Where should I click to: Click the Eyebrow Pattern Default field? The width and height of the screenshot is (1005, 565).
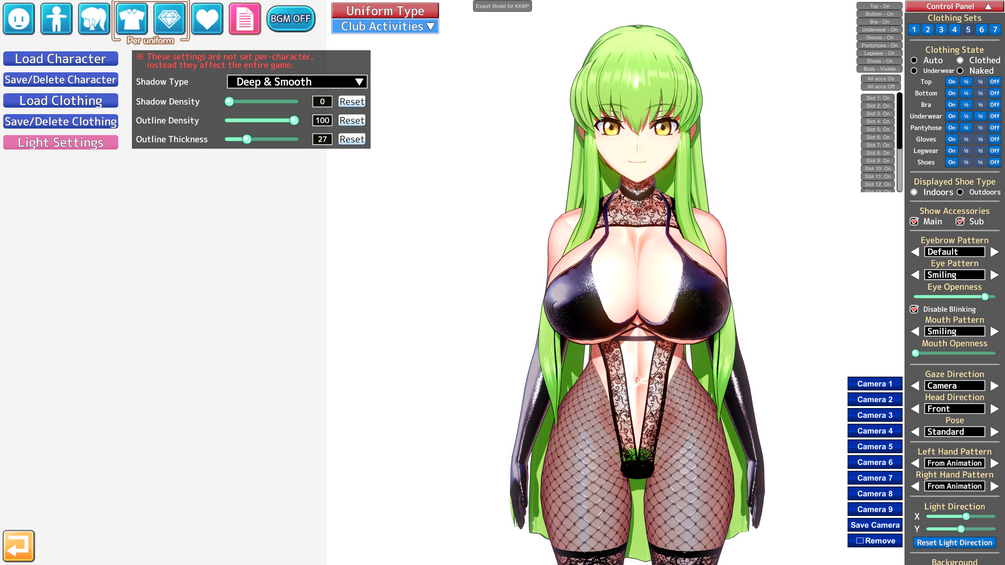(x=954, y=252)
